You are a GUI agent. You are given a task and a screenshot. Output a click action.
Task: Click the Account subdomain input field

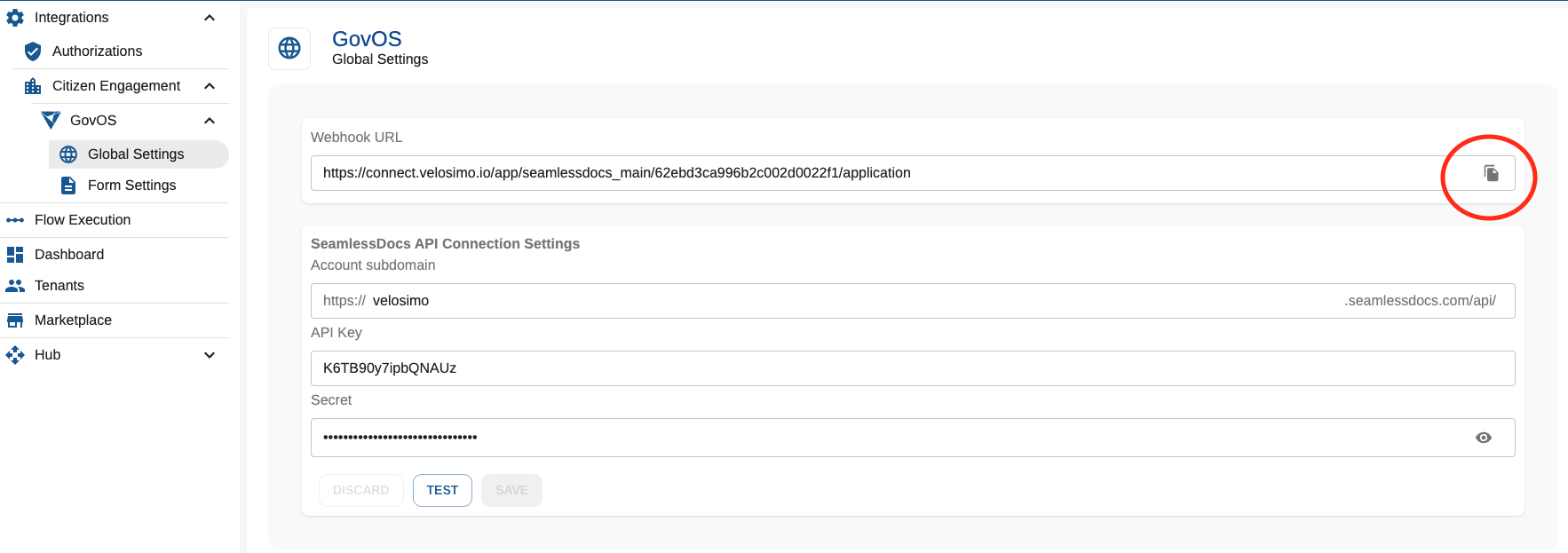913,301
